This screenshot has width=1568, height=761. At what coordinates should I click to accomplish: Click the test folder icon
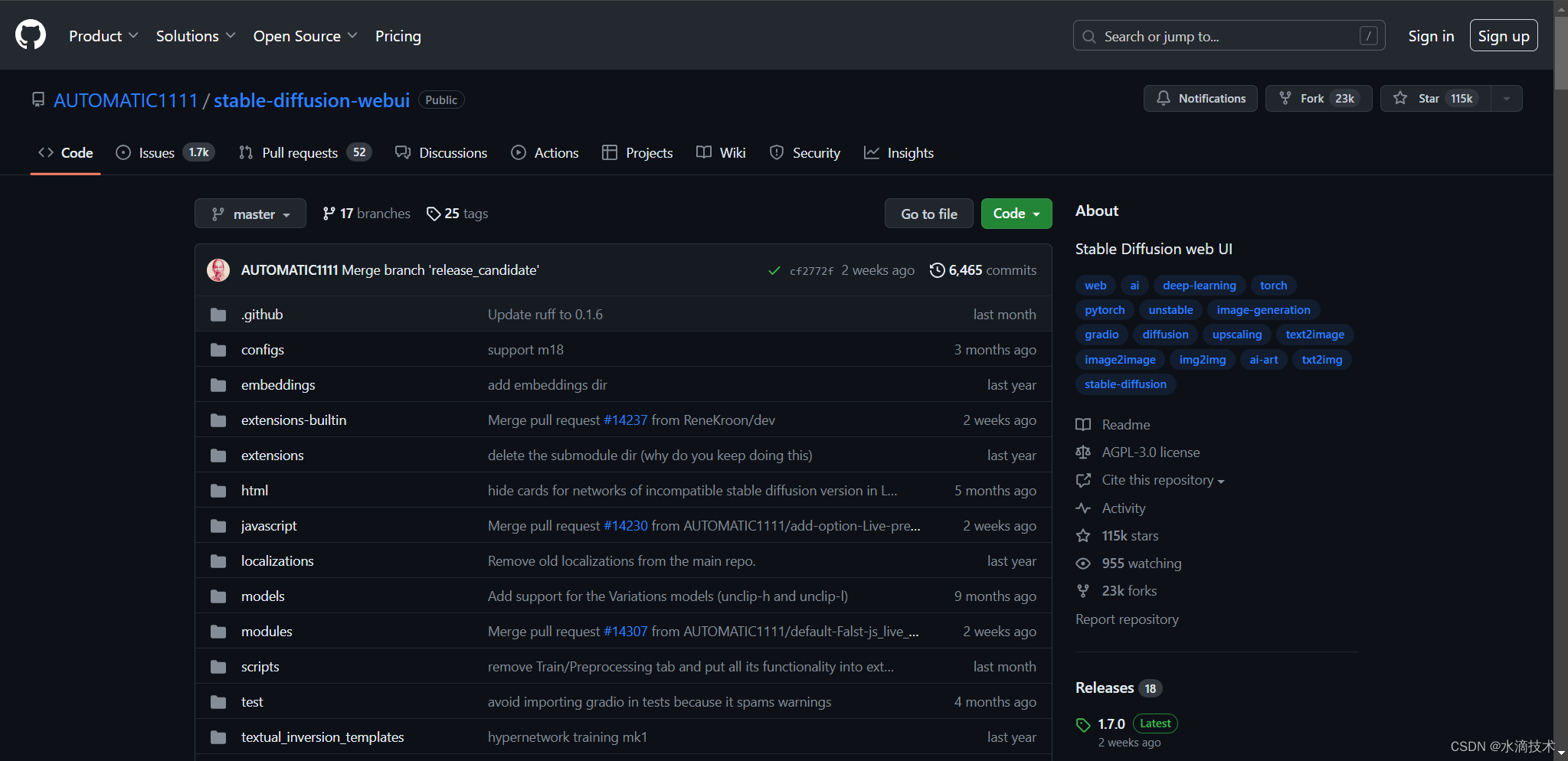(x=218, y=702)
